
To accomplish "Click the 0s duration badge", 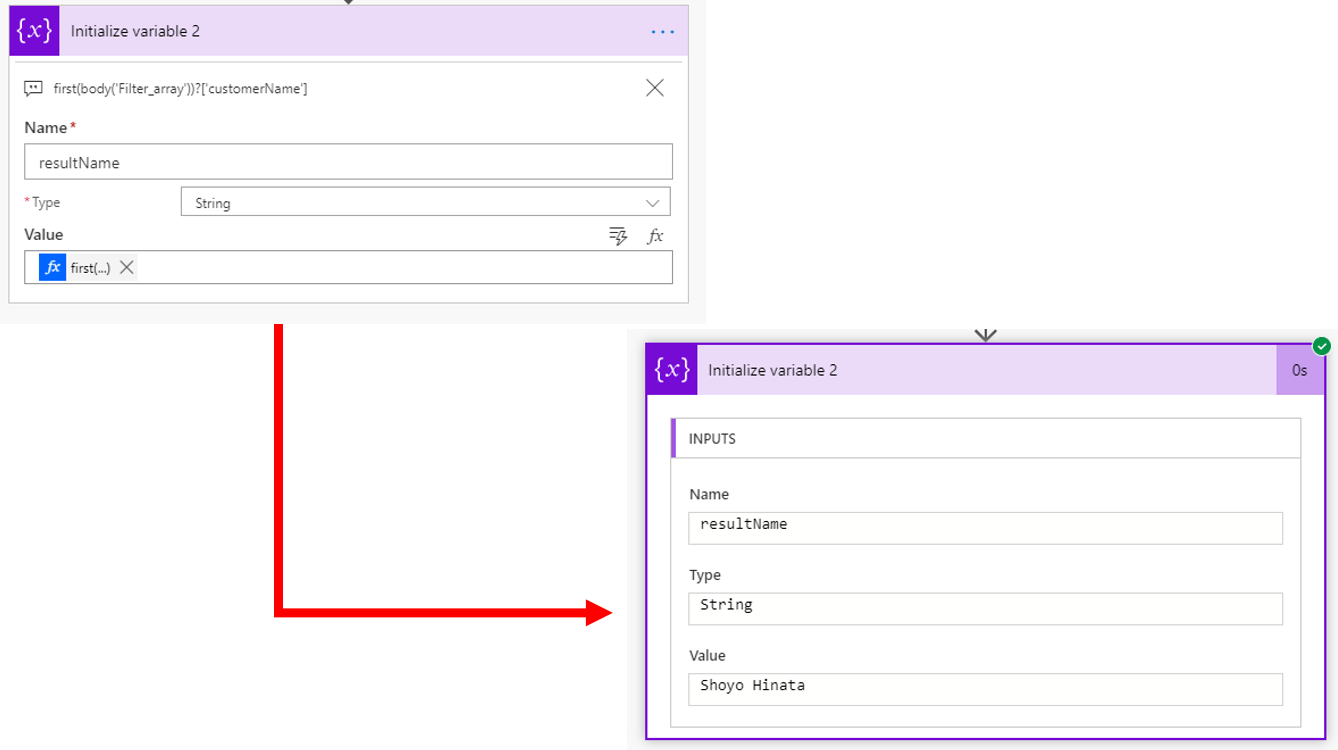I will [x=1300, y=370].
